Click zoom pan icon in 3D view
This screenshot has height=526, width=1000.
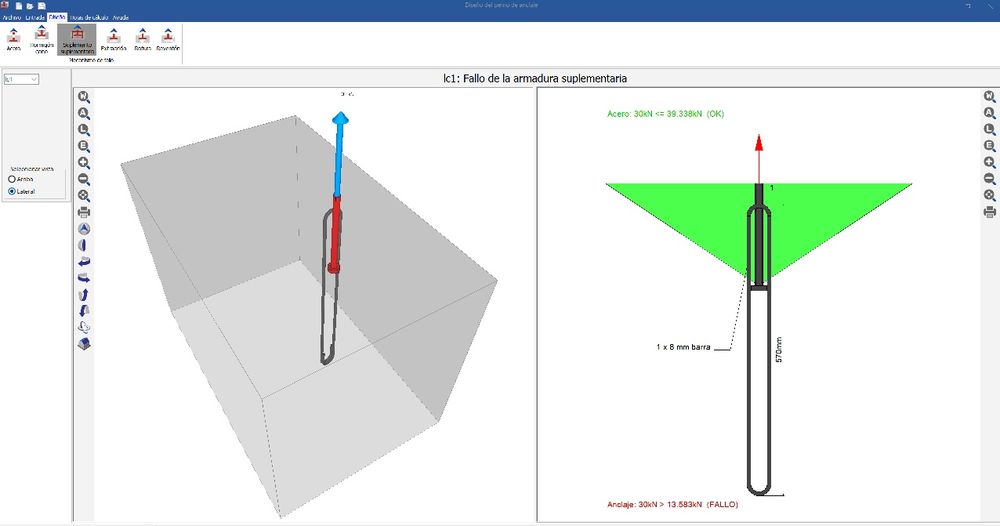pos(84,196)
